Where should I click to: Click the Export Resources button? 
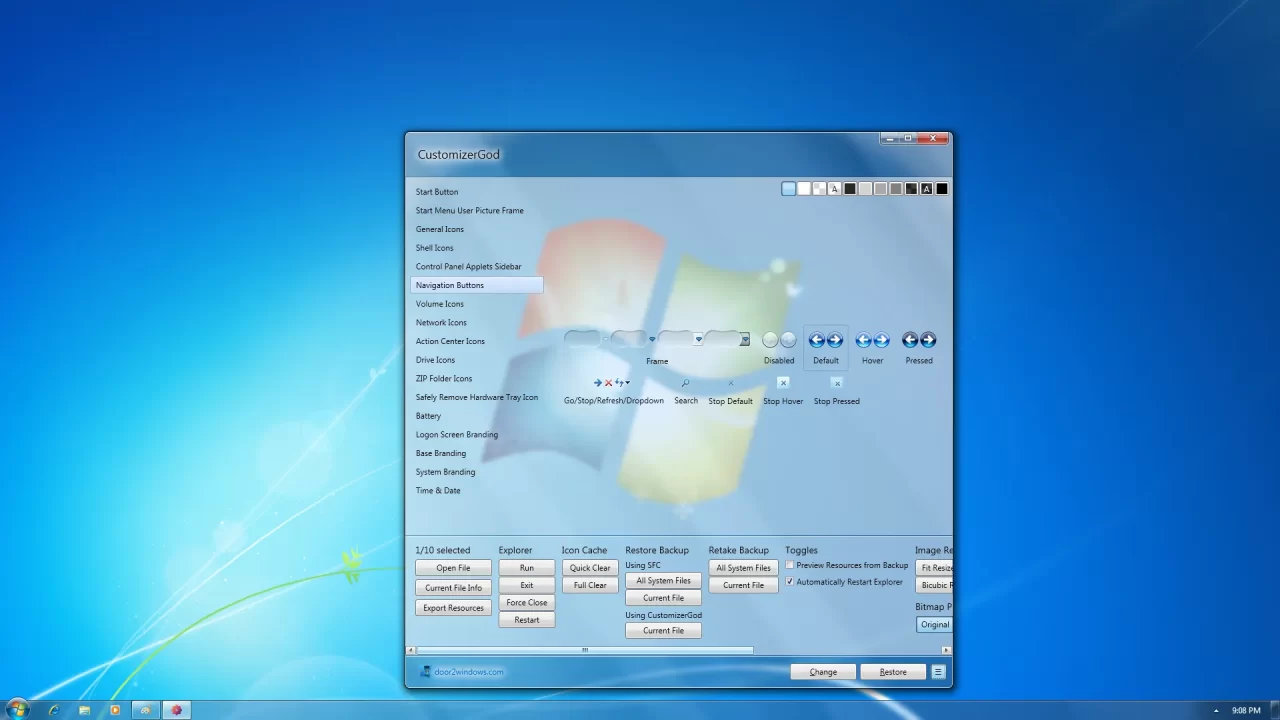pyautogui.click(x=452, y=607)
